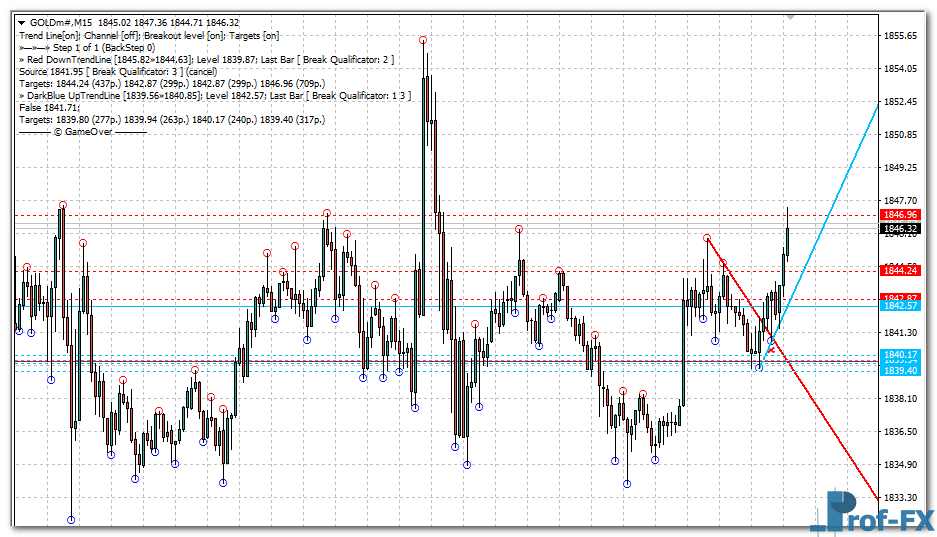Click the 1855.65 value on the price scale
Viewport: 937px width, 537px height.
(x=900, y=36)
